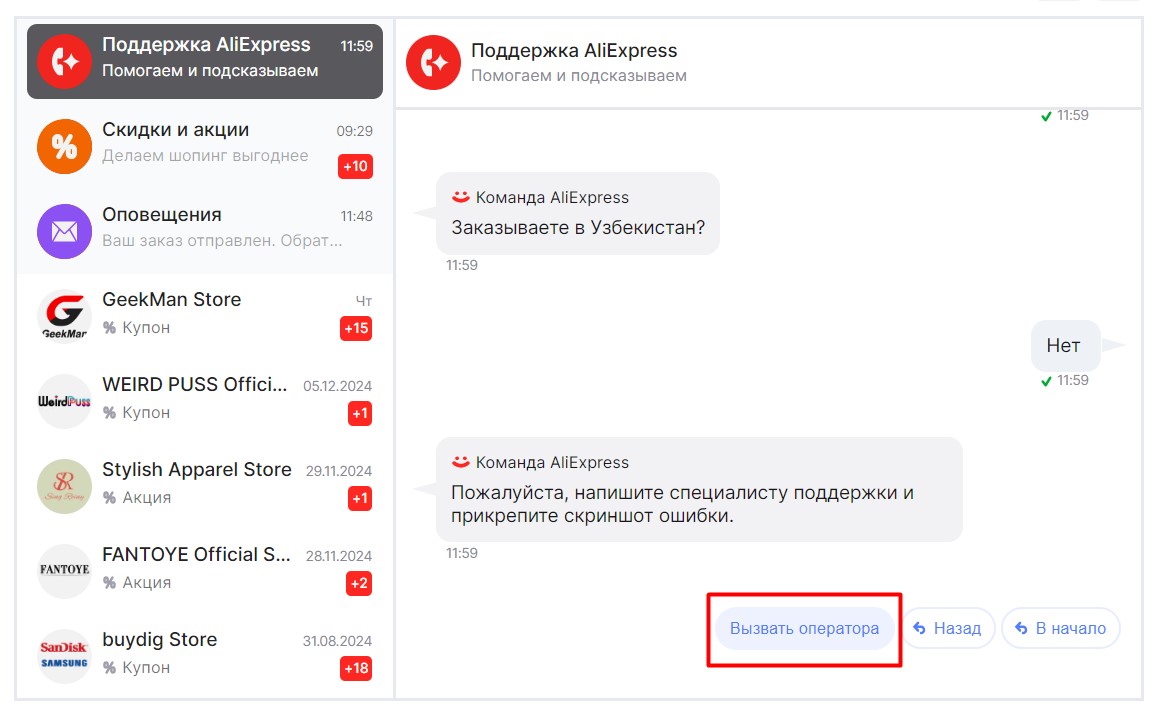Click the arrow icon in В начало button
Viewport: 1172px width, 716px height.
(x=1021, y=629)
